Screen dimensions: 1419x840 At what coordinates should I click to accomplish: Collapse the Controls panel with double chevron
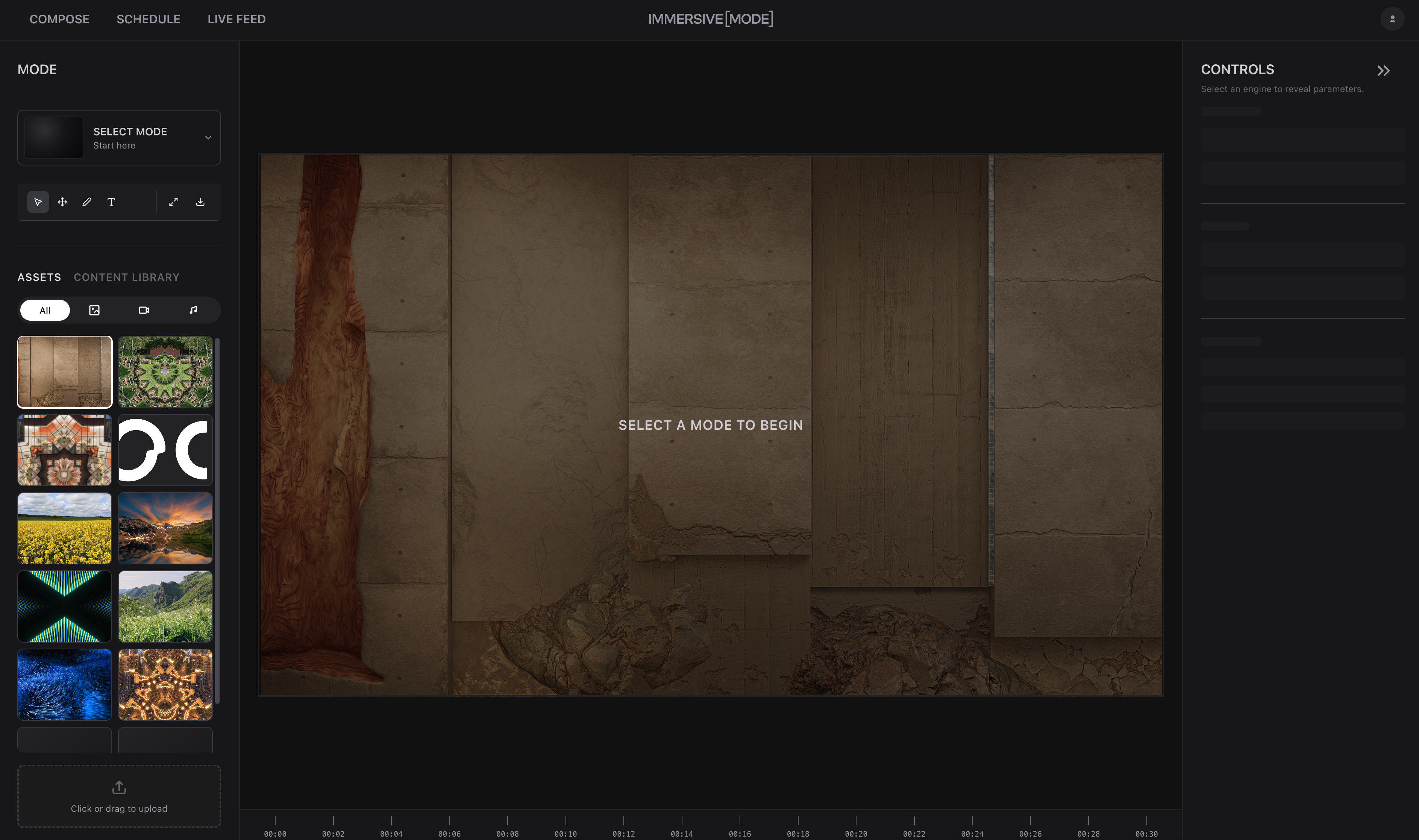tap(1383, 71)
